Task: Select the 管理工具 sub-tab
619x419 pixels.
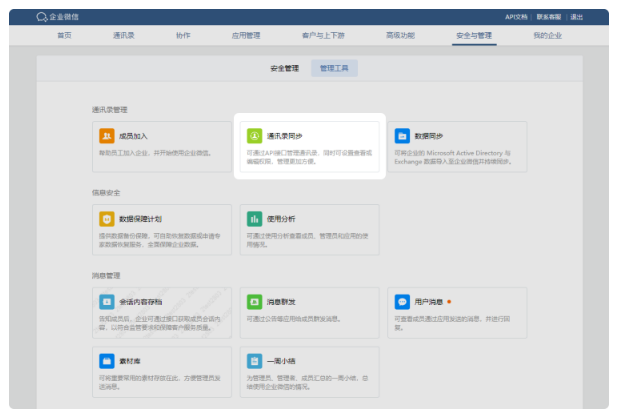Action: pyautogui.click(x=335, y=68)
